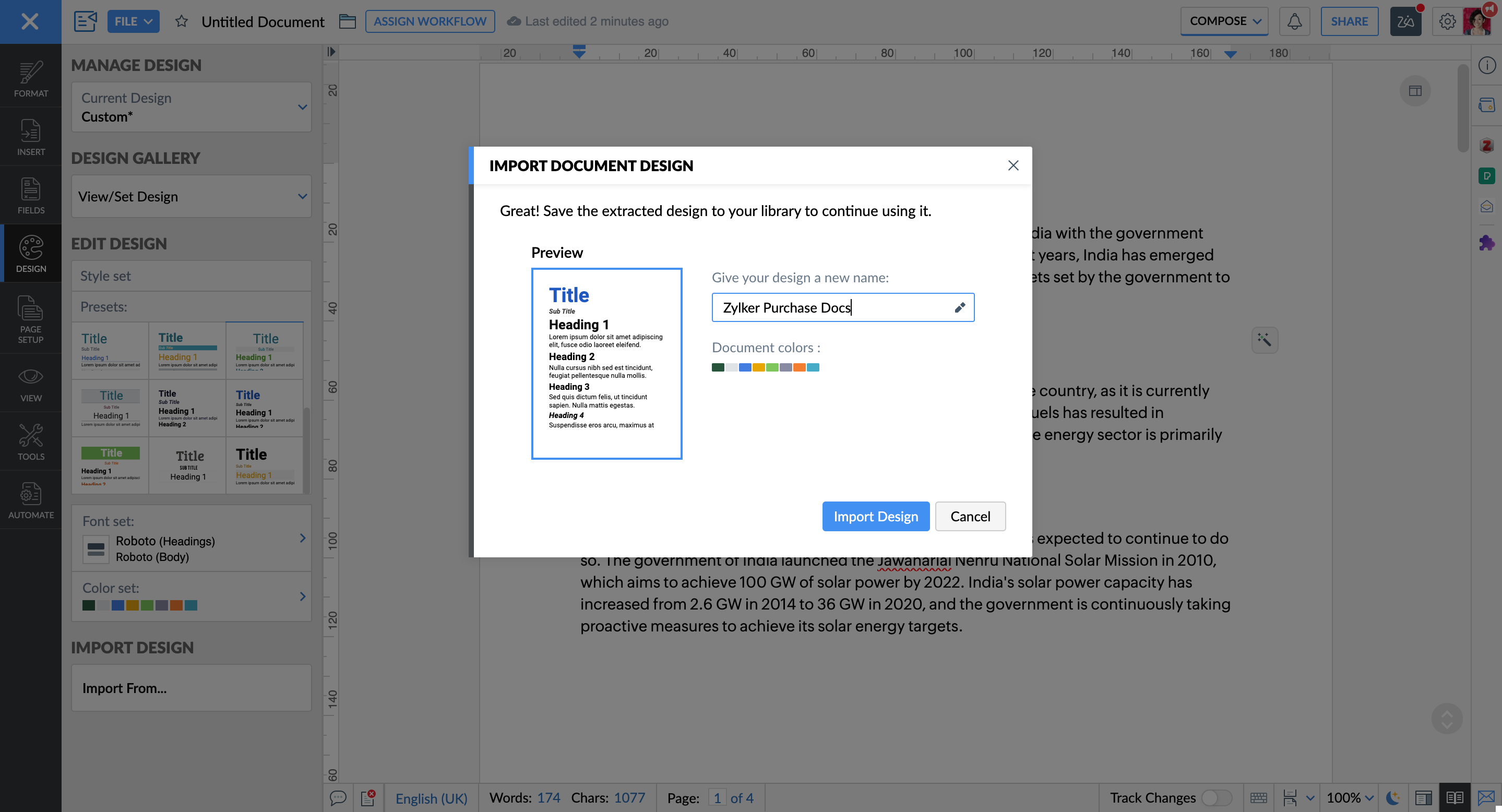Click the Import Design button

pyautogui.click(x=875, y=517)
